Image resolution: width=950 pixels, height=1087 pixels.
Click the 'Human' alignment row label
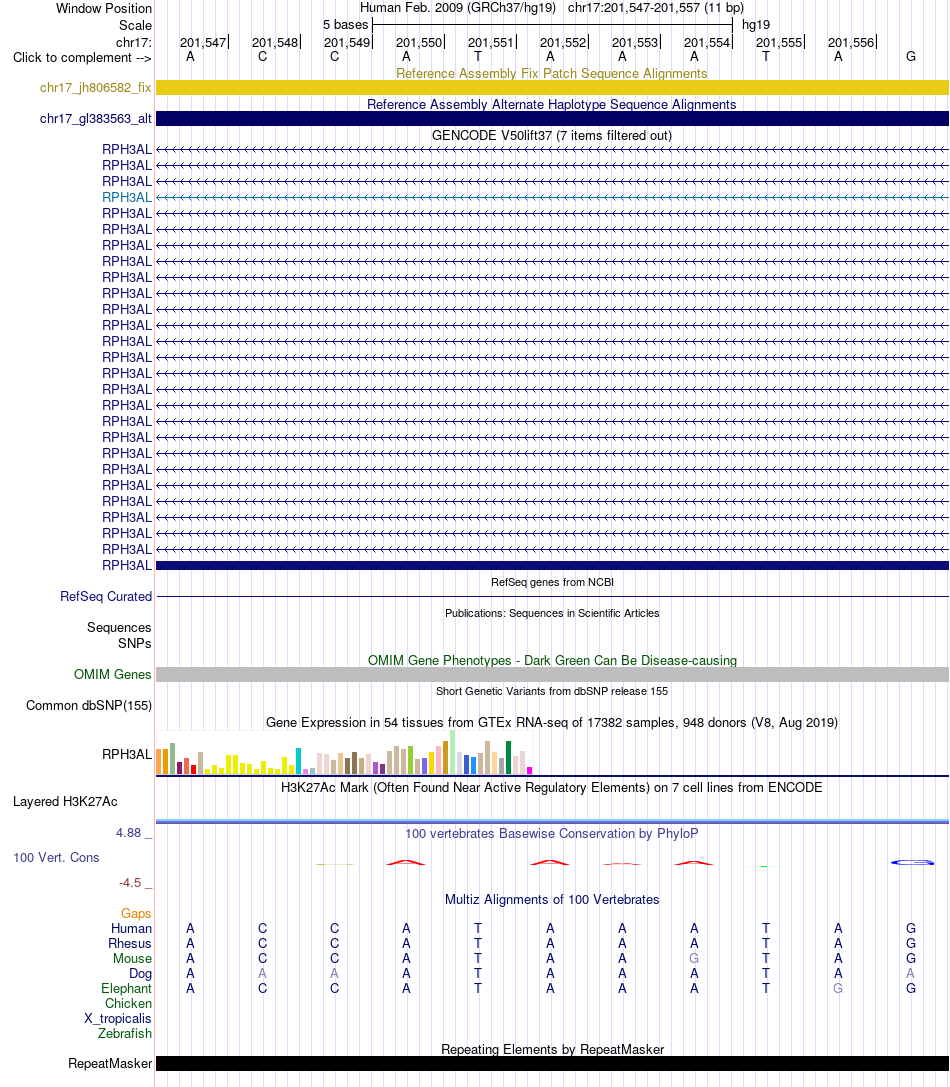tap(131, 928)
